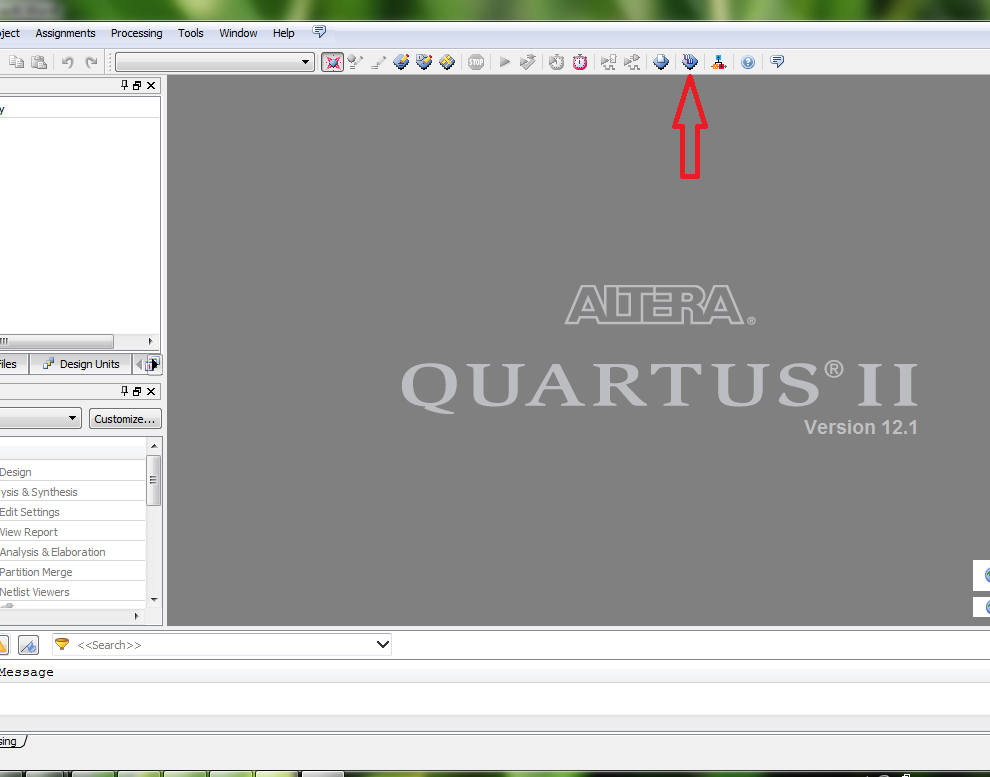The width and height of the screenshot is (990, 777).
Task: Start Compilation with the play arrow icon
Action: pos(504,62)
